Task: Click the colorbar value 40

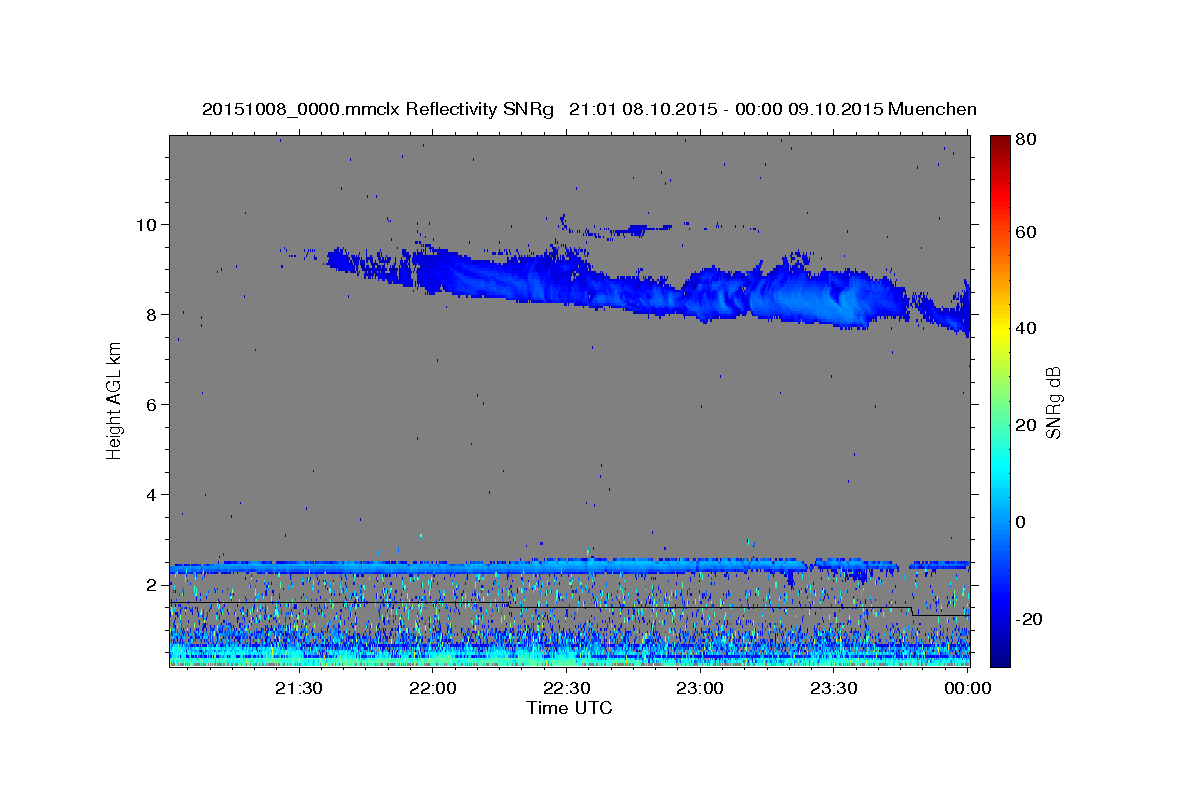Action: pos(1027,328)
